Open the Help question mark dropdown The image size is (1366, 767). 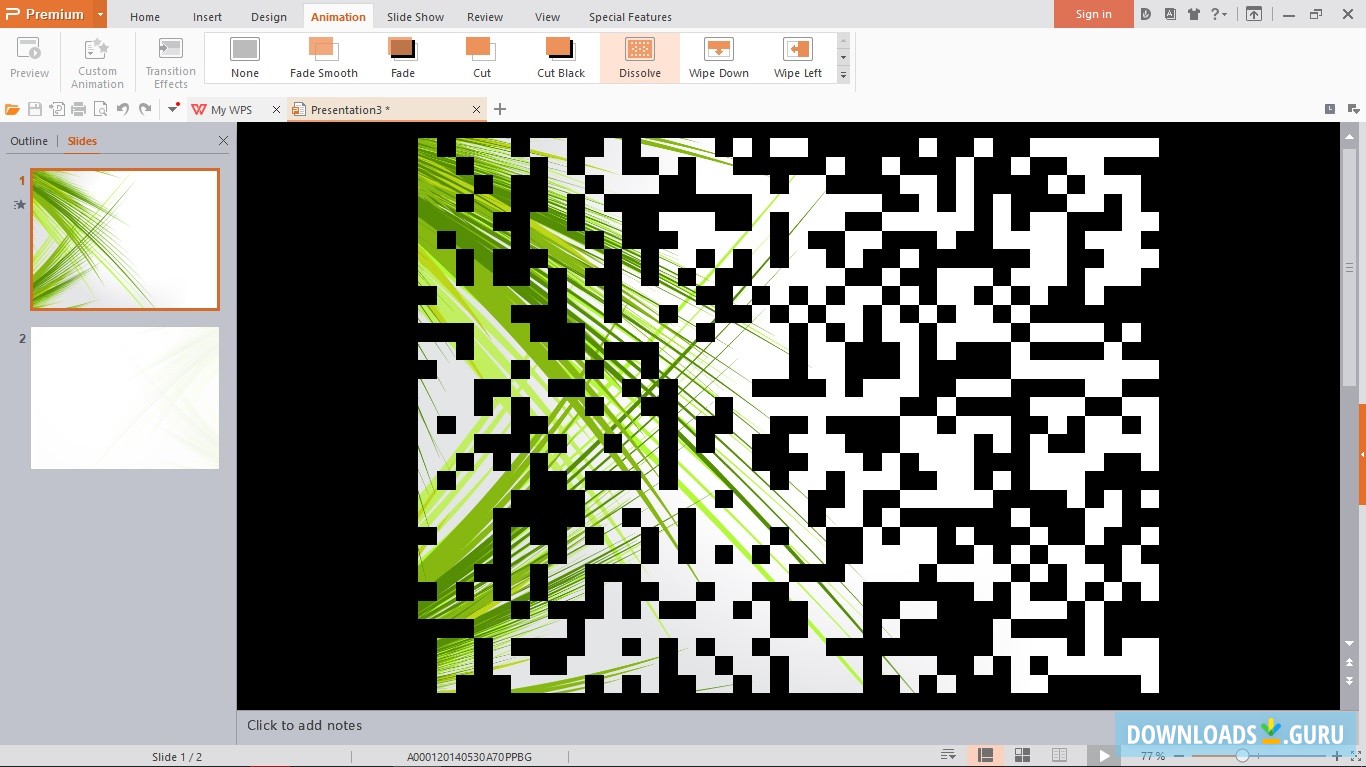(x=1219, y=14)
